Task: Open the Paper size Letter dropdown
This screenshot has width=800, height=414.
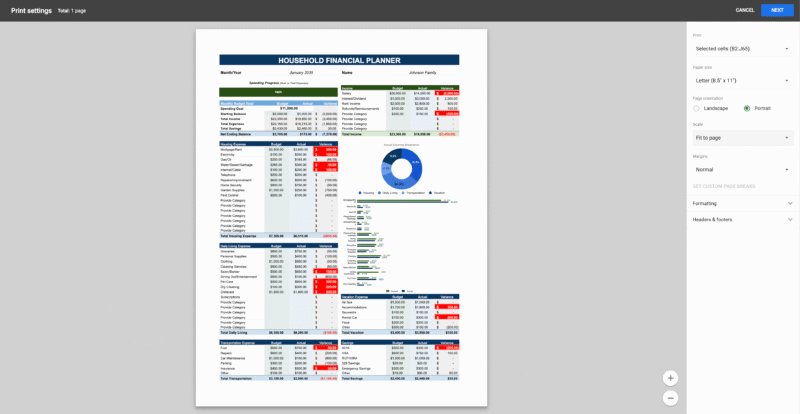Action: click(x=742, y=81)
